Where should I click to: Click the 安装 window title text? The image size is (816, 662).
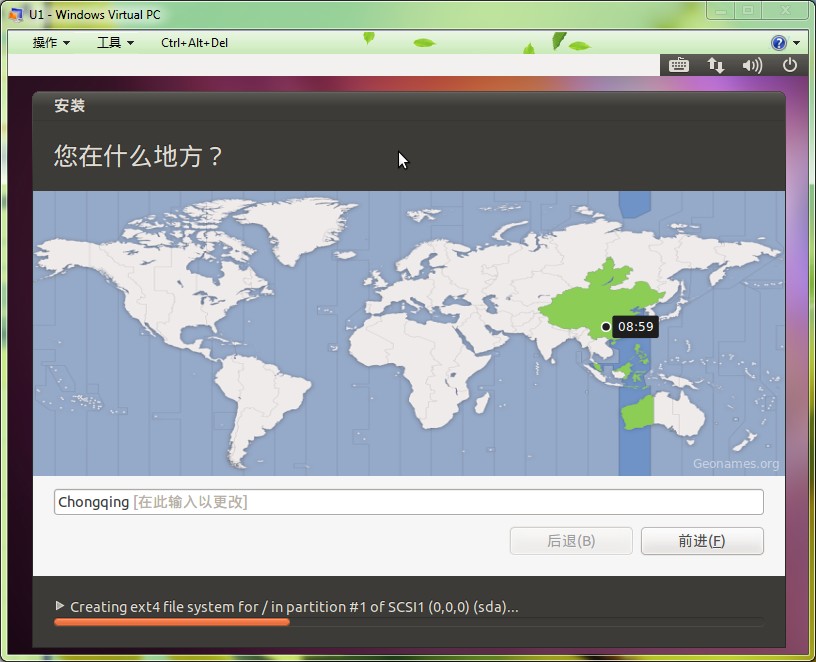tap(70, 106)
